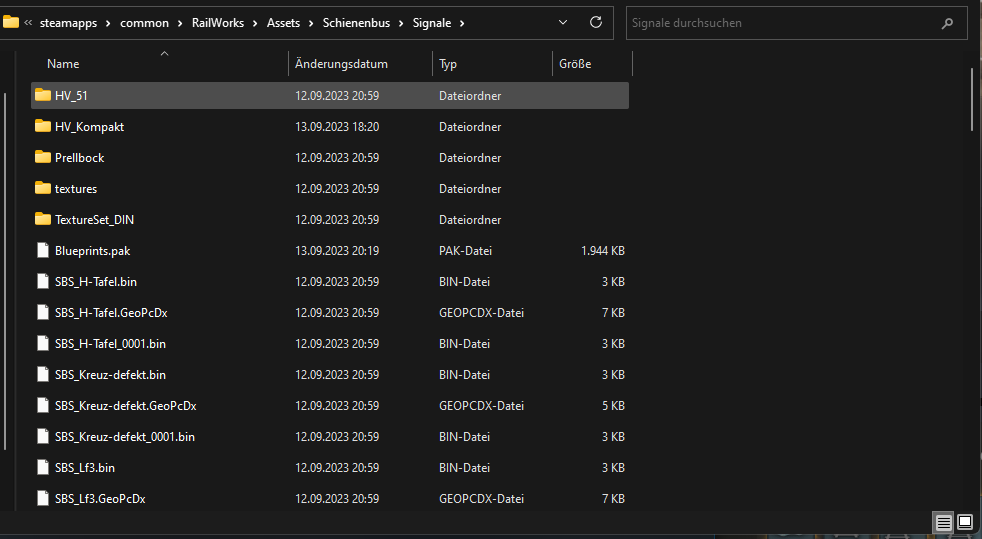Sort by Name column header
The width and height of the screenshot is (982, 539).
pos(63,64)
